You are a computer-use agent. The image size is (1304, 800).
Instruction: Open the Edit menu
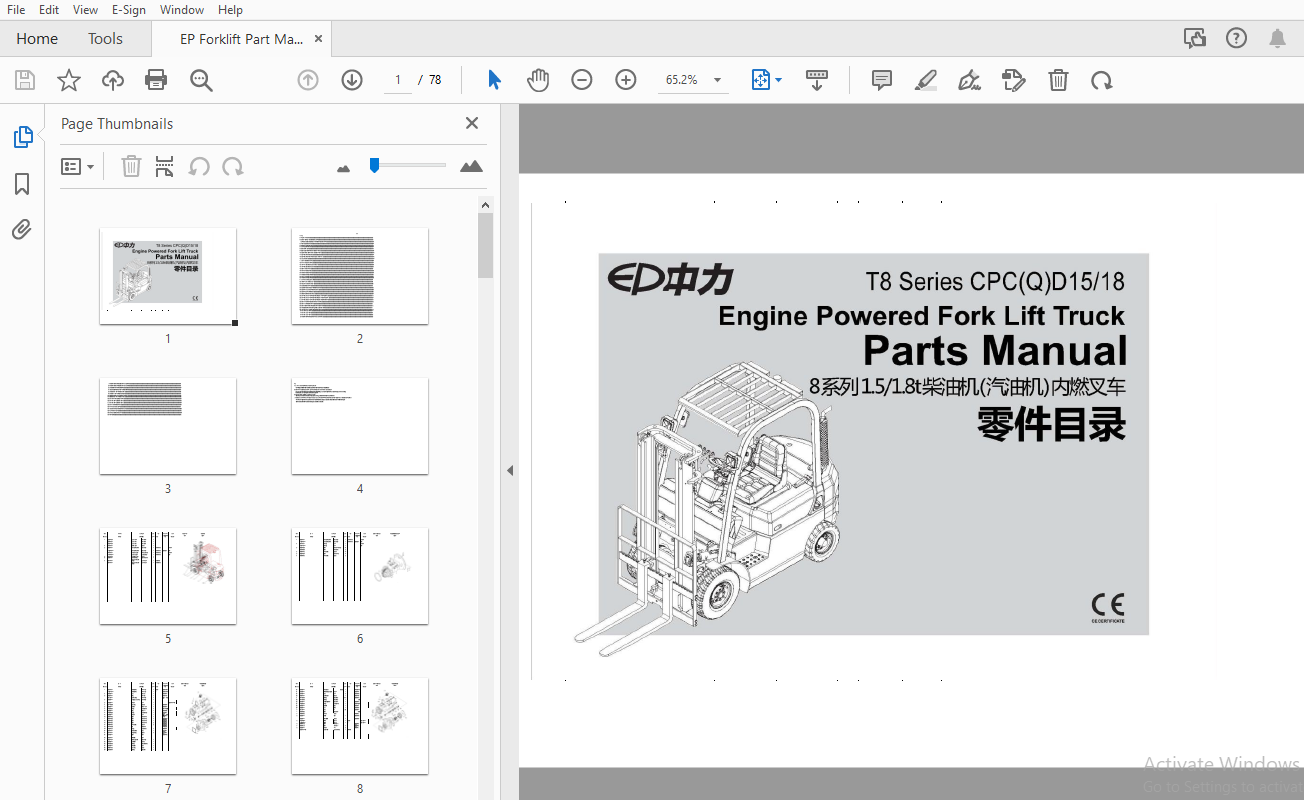pos(49,9)
